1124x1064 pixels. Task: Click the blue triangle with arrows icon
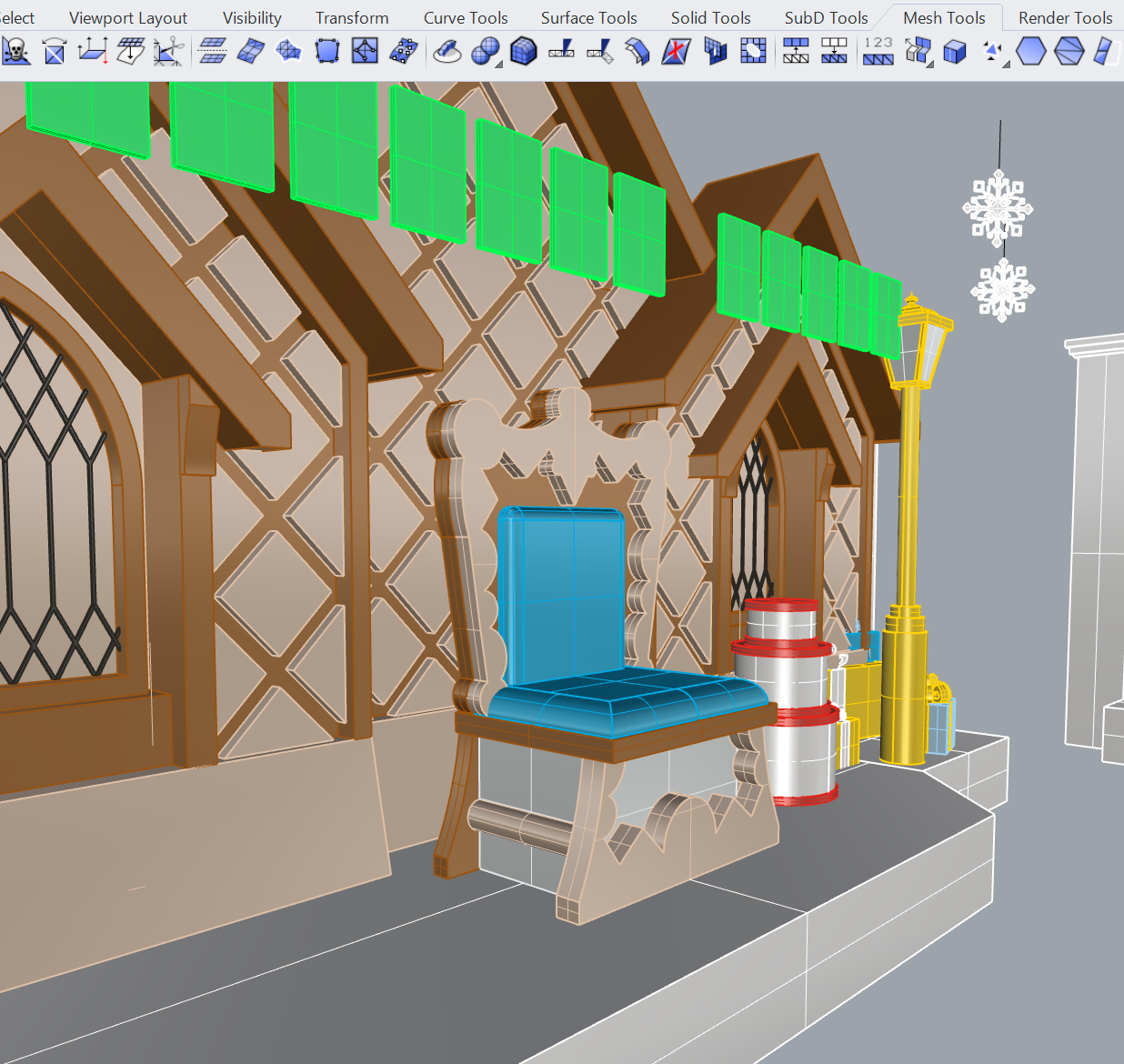coord(995,51)
